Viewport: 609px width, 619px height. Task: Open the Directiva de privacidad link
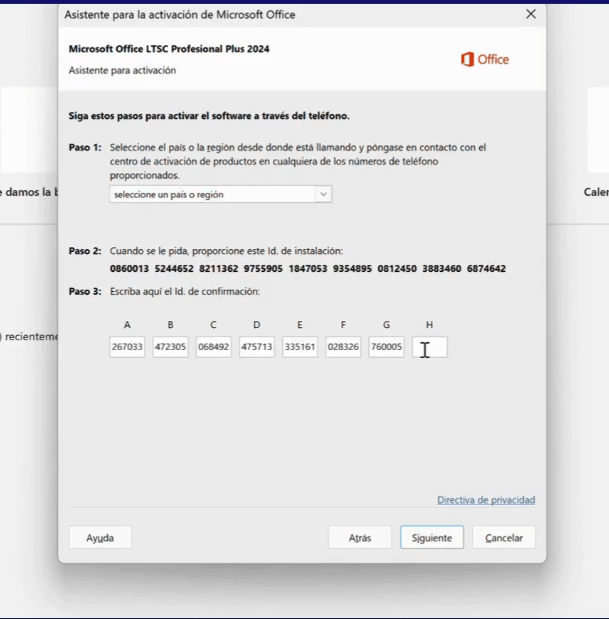[x=486, y=500]
